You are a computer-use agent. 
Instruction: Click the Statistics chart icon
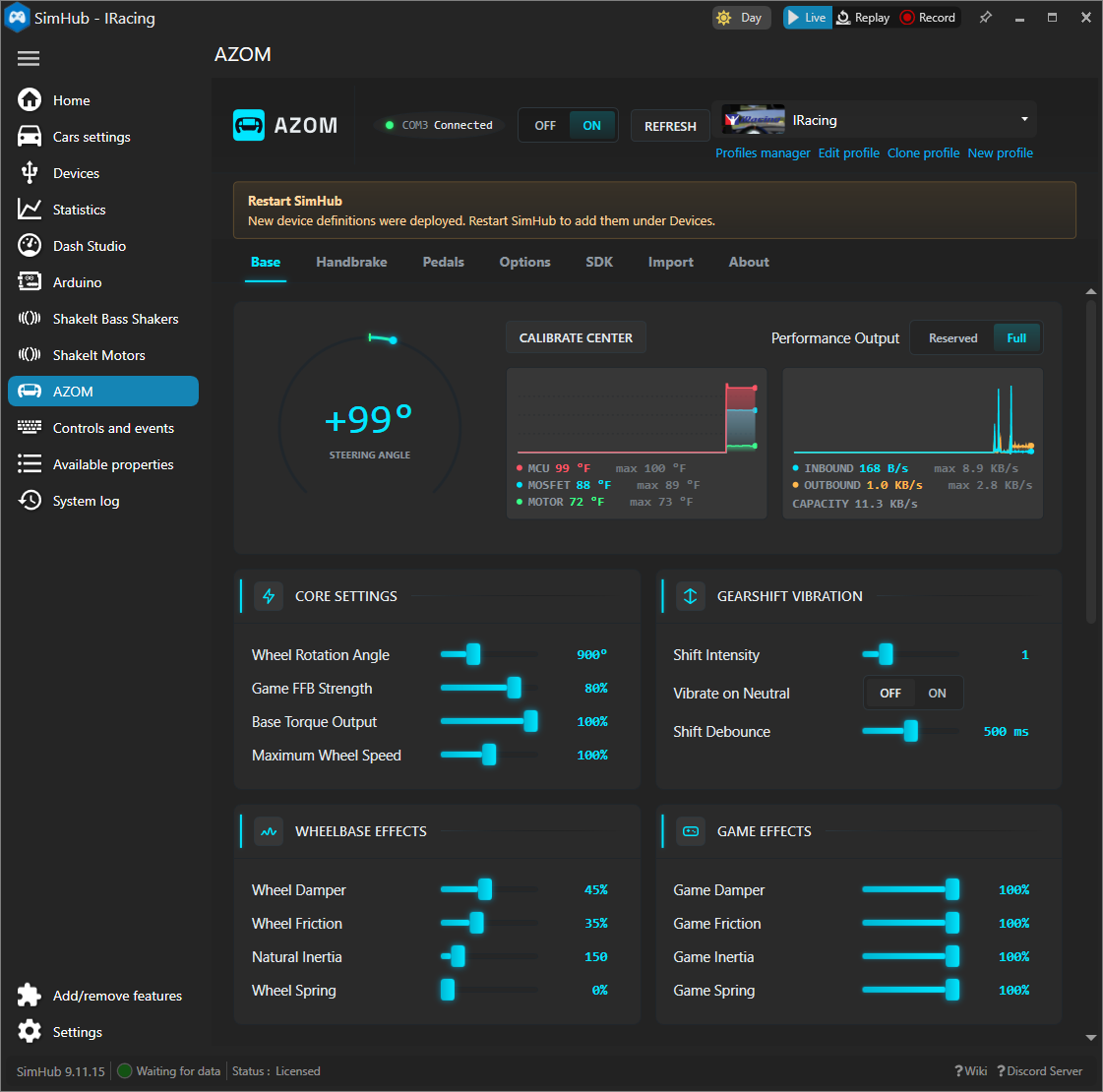30,209
